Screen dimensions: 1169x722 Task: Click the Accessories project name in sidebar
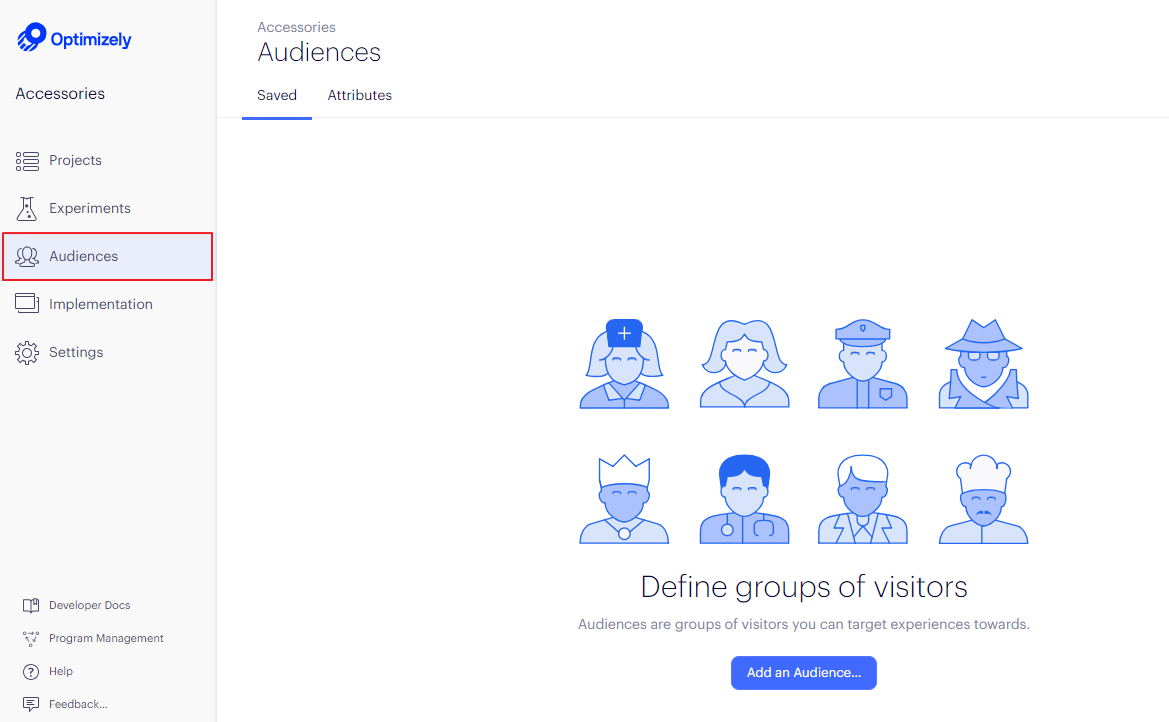[x=60, y=94]
